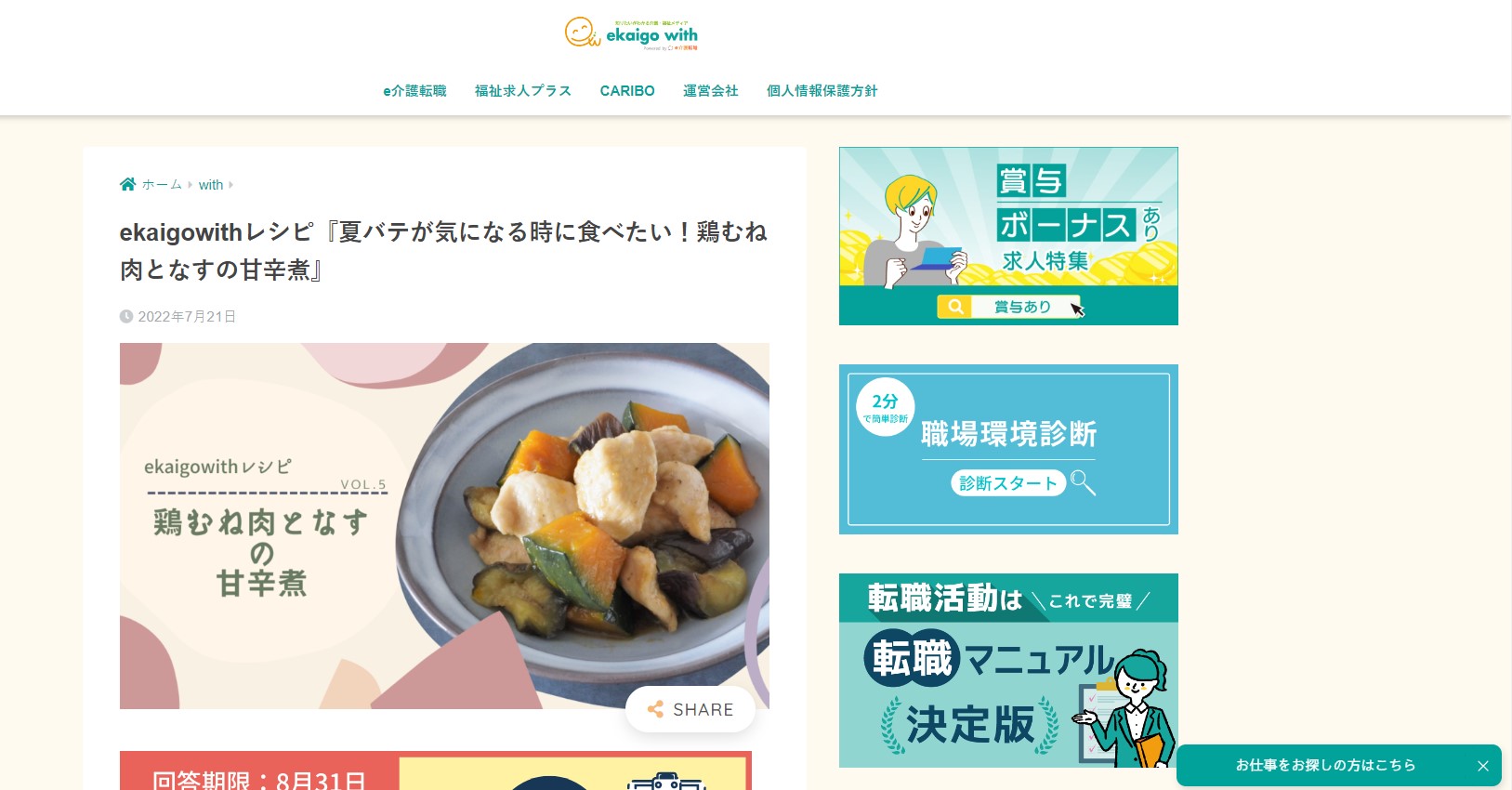Open the CARIBO menu item

click(627, 91)
